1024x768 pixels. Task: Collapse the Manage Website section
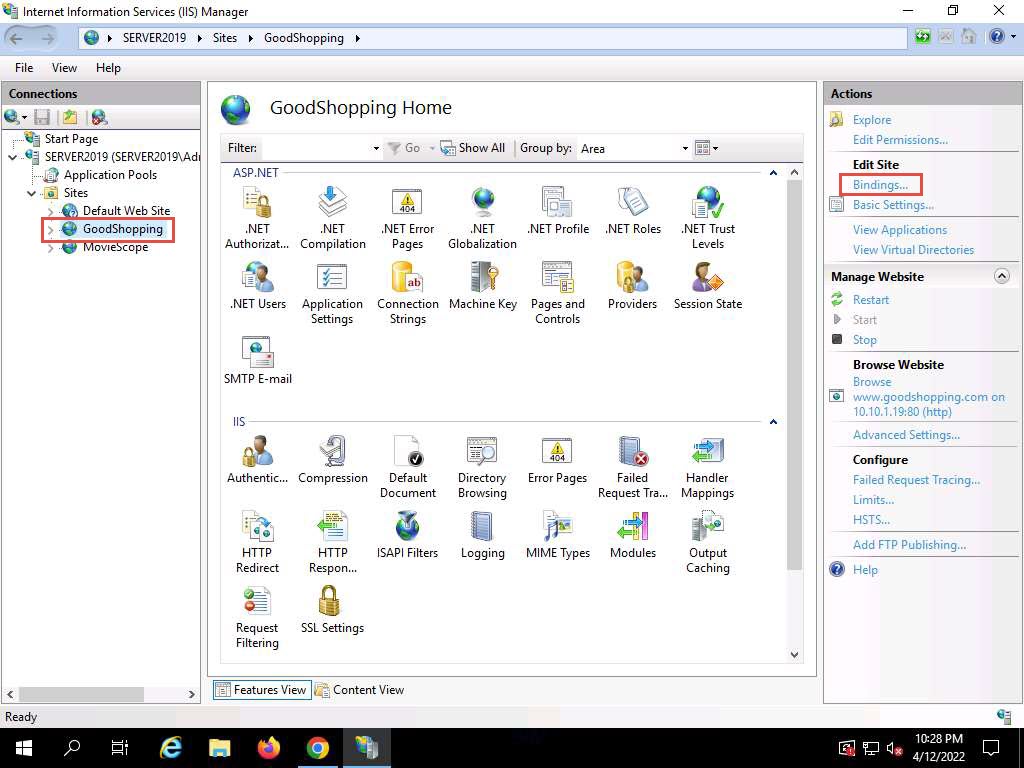(x=1001, y=276)
